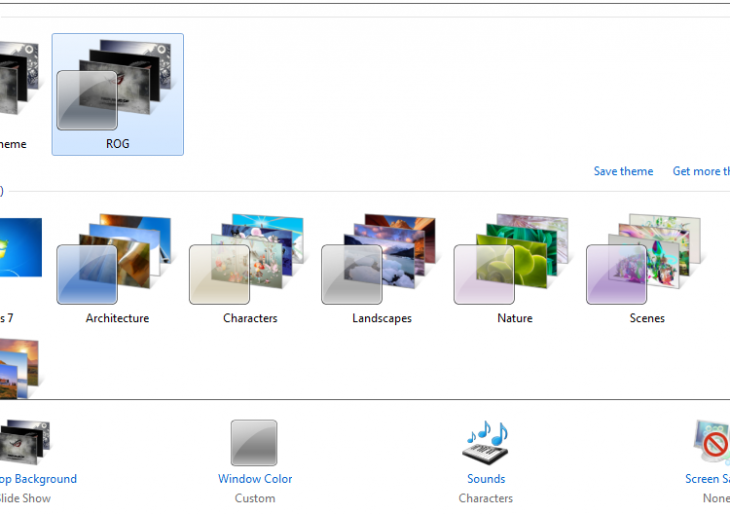Screen dimensions: 730x514
Task: Select the Windows 7 theme thumbnail
Action: pos(20,247)
